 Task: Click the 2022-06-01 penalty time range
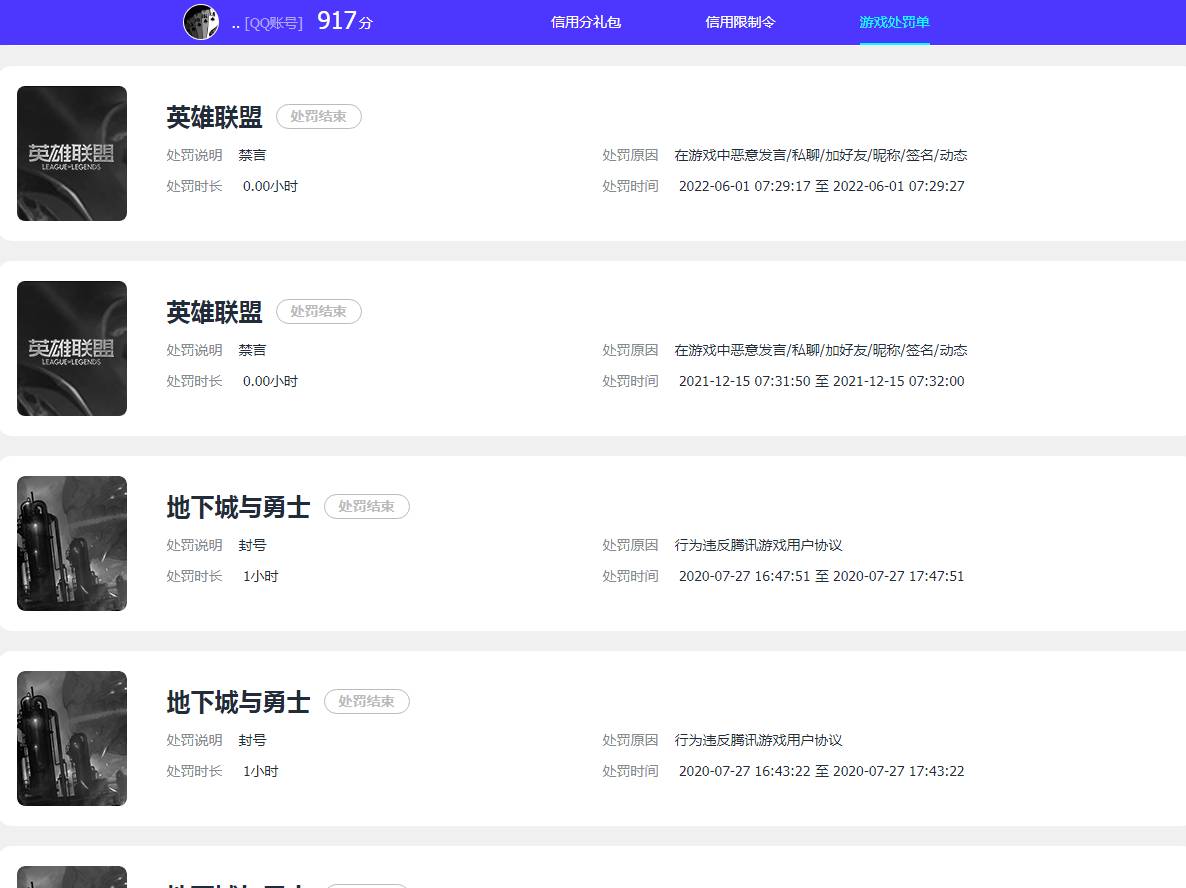[821, 186]
